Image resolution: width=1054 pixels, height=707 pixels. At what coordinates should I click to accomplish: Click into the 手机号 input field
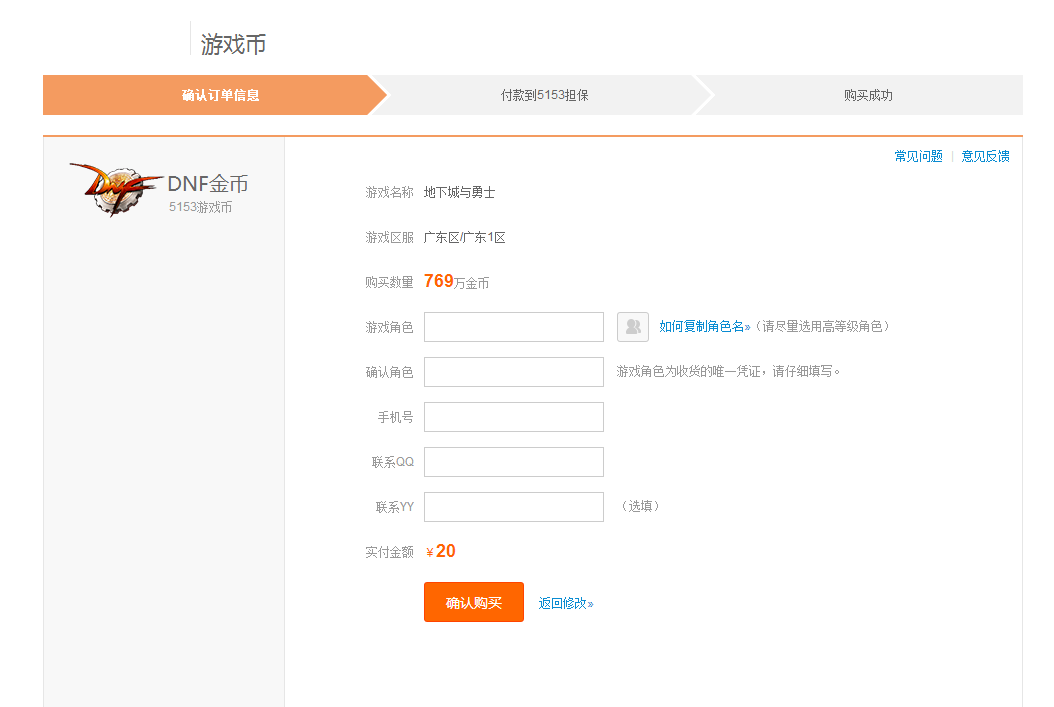point(513,416)
